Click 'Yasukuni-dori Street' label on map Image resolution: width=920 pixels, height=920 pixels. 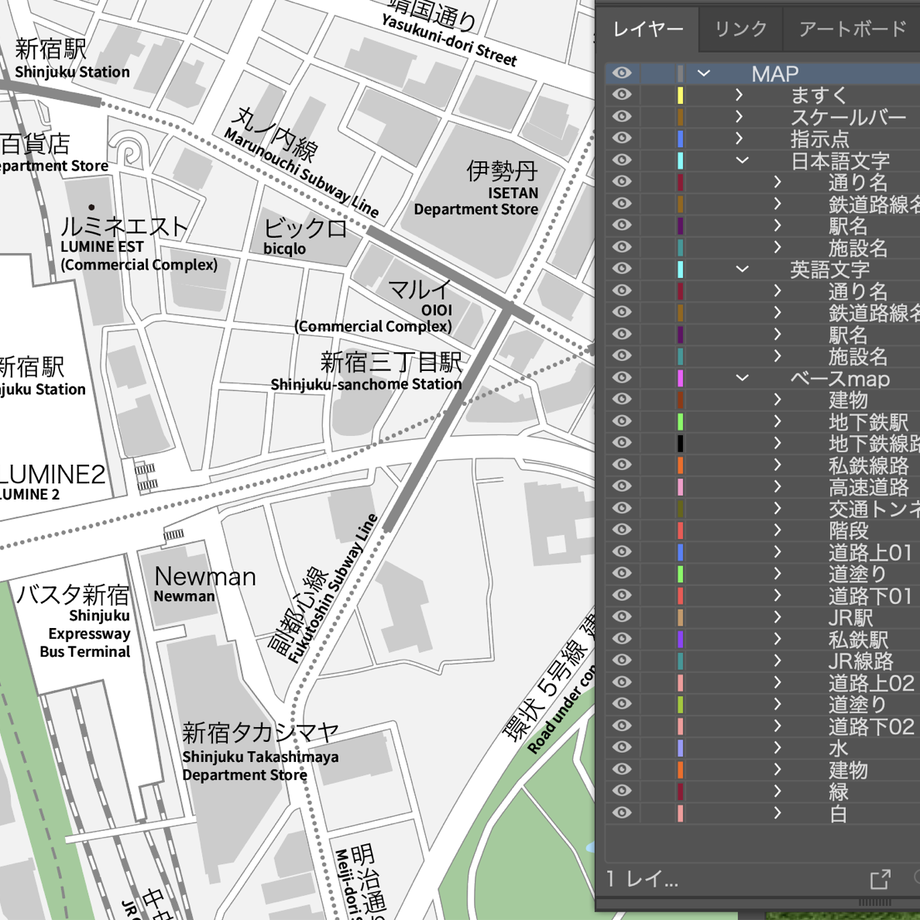[x=449, y=39]
